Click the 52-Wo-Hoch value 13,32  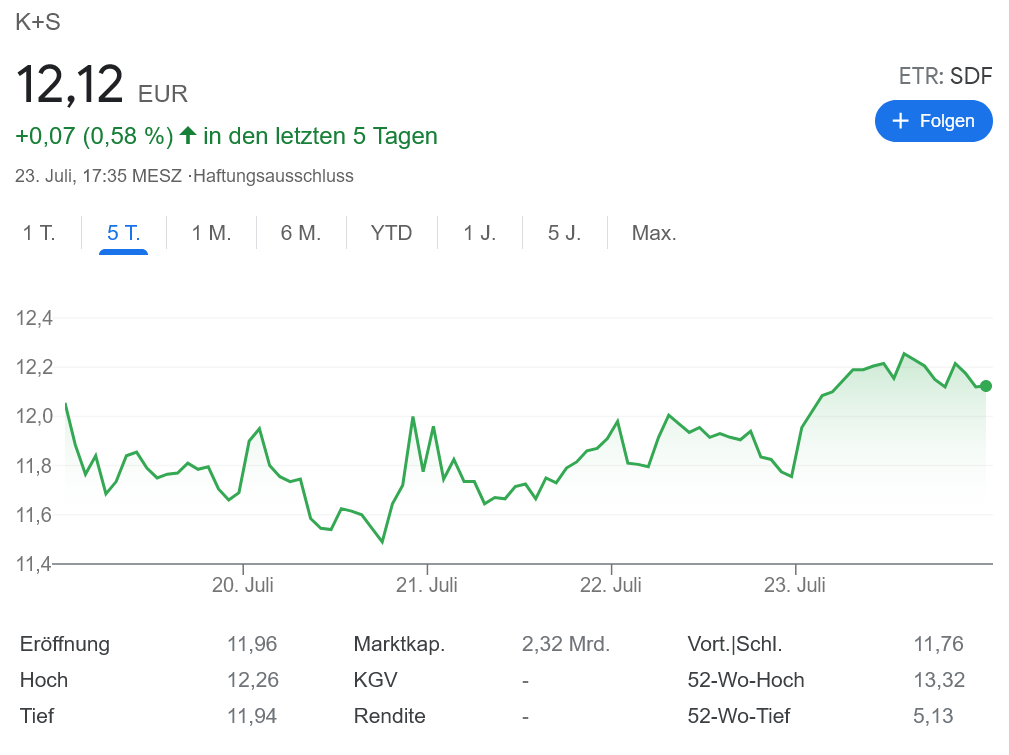[940, 680]
